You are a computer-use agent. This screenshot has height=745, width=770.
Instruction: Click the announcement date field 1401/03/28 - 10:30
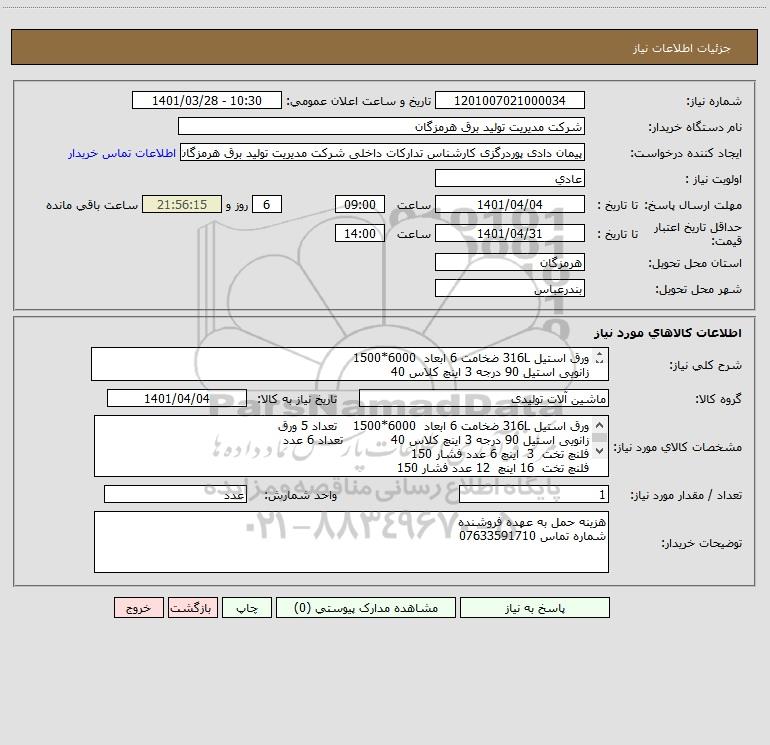click(207, 101)
